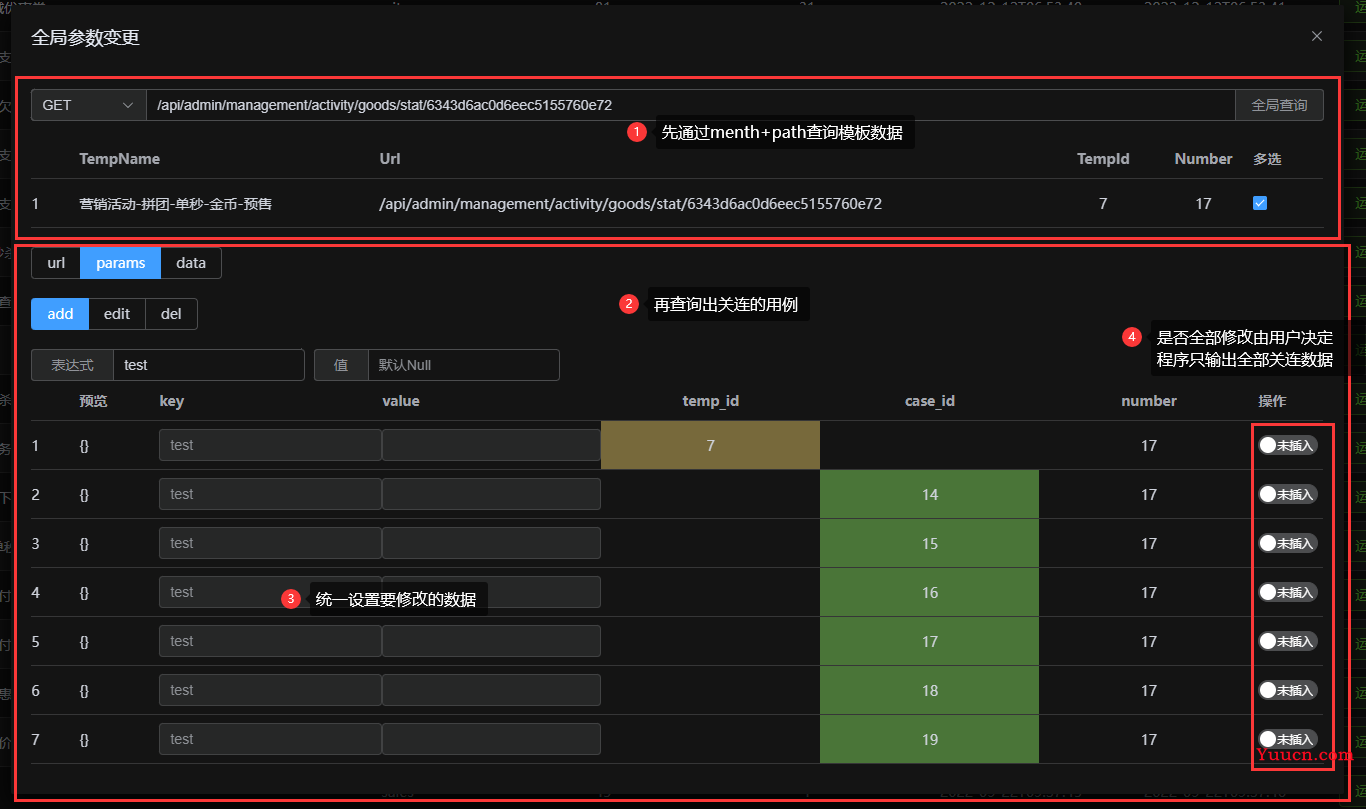Toggle the 未插入 switch for case_id 16
The image size is (1366, 809).
tap(1287, 592)
